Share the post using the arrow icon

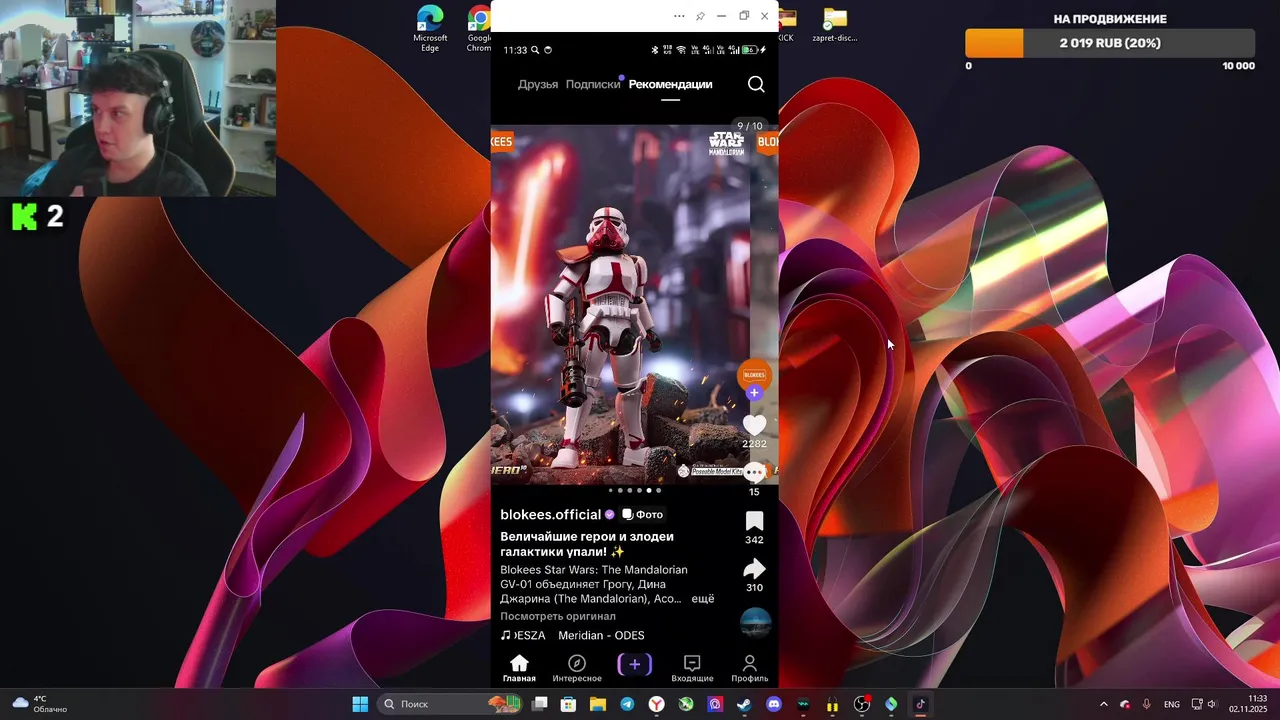click(754, 569)
